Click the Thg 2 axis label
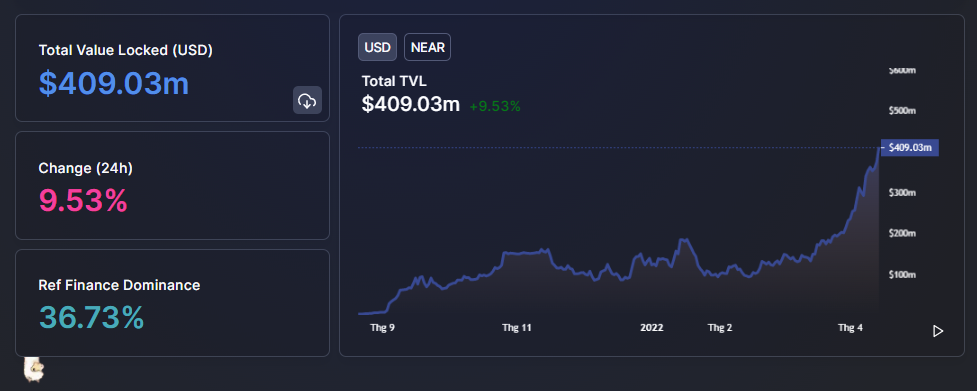The image size is (977, 391). pyautogui.click(x=720, y=327)
